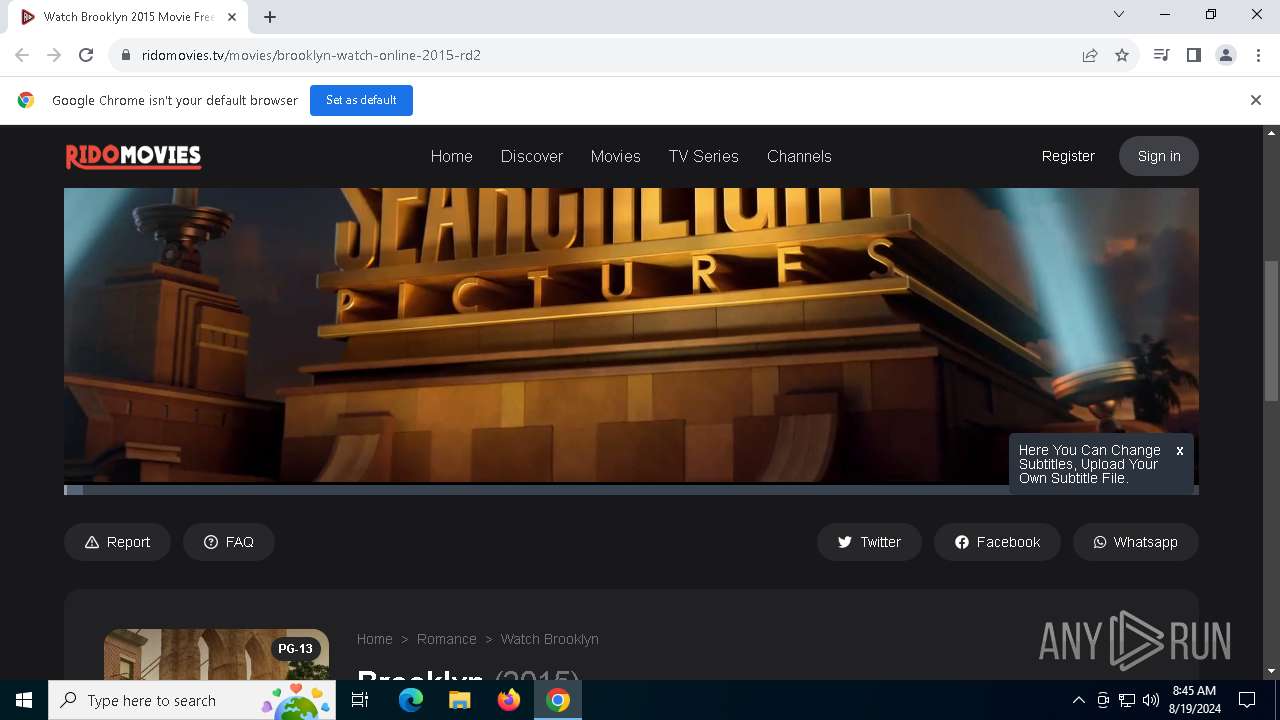Reload the current page
Screen dimensions: 1280x720
pyautogui.click(x=86, y=55)
